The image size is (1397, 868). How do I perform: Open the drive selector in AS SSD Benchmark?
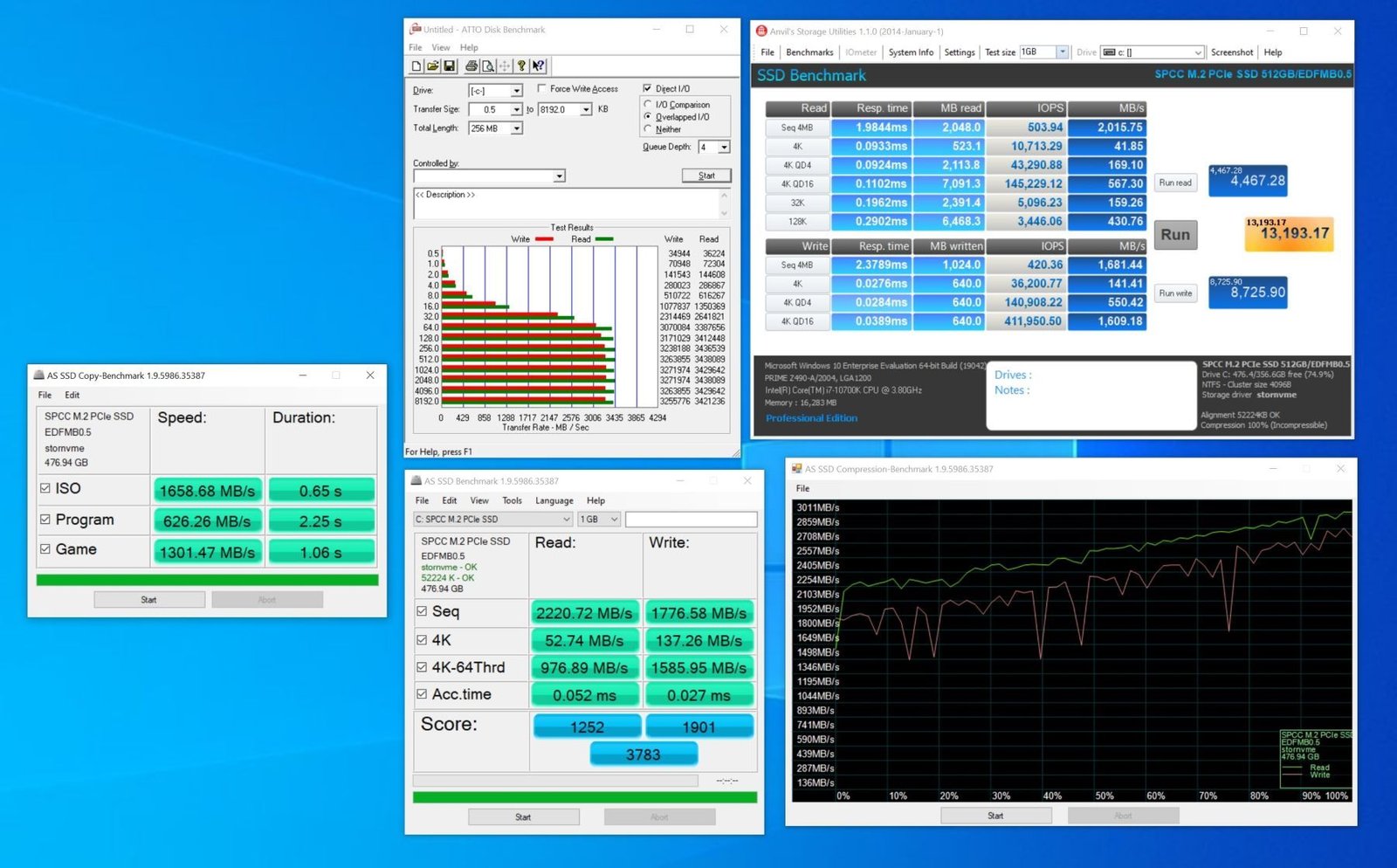point(492,520)
